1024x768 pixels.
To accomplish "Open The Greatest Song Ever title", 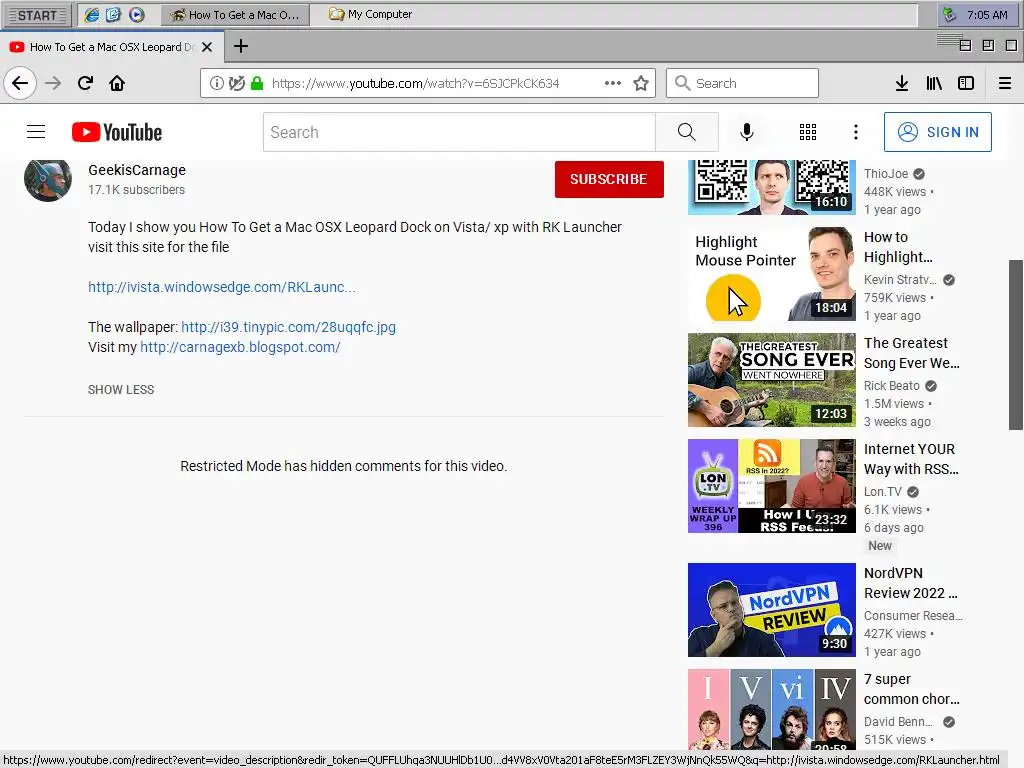I will [x=912, y=353].
